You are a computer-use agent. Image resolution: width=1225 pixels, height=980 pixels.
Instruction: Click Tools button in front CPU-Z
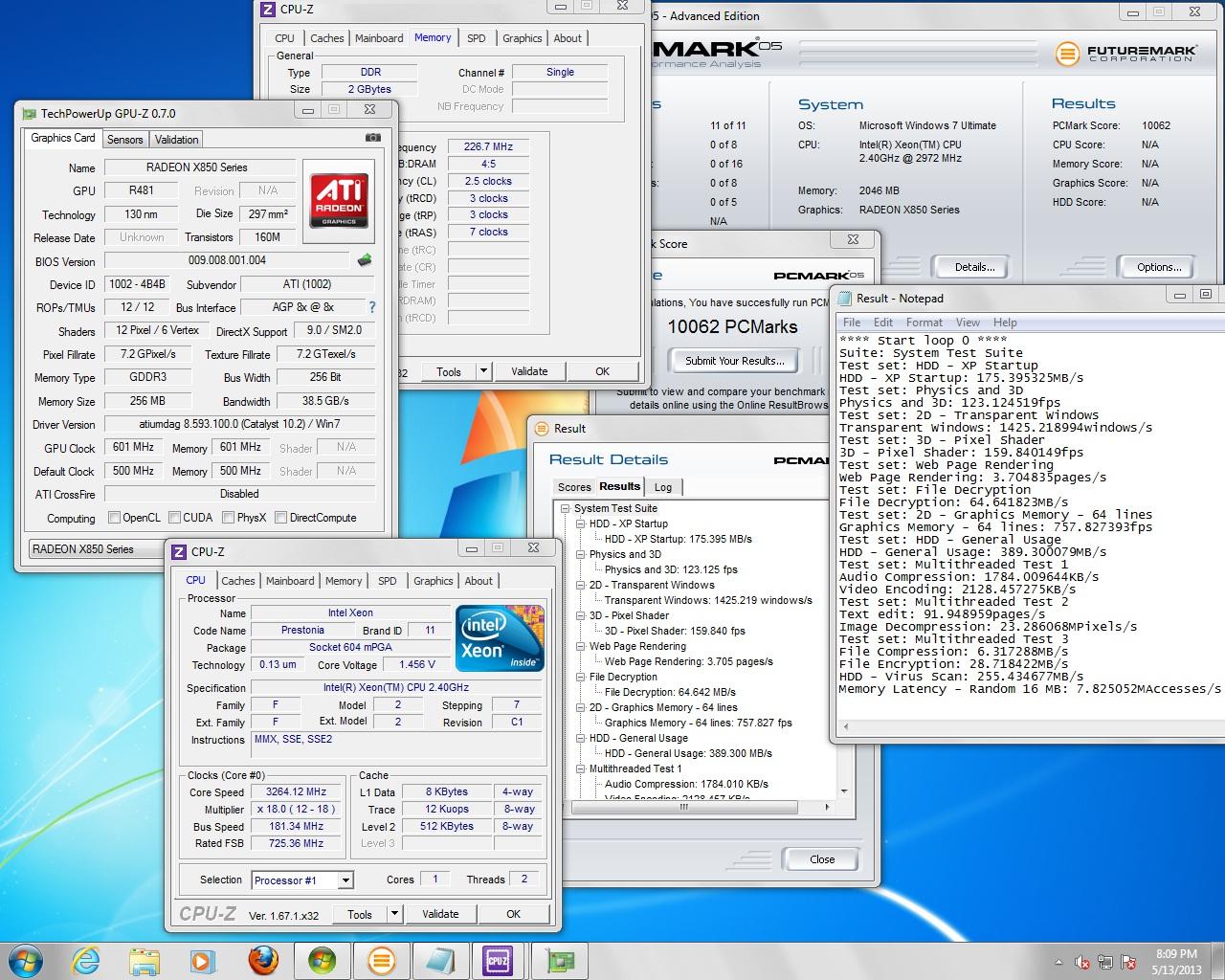pyautogui.click(x=360, y=914)
